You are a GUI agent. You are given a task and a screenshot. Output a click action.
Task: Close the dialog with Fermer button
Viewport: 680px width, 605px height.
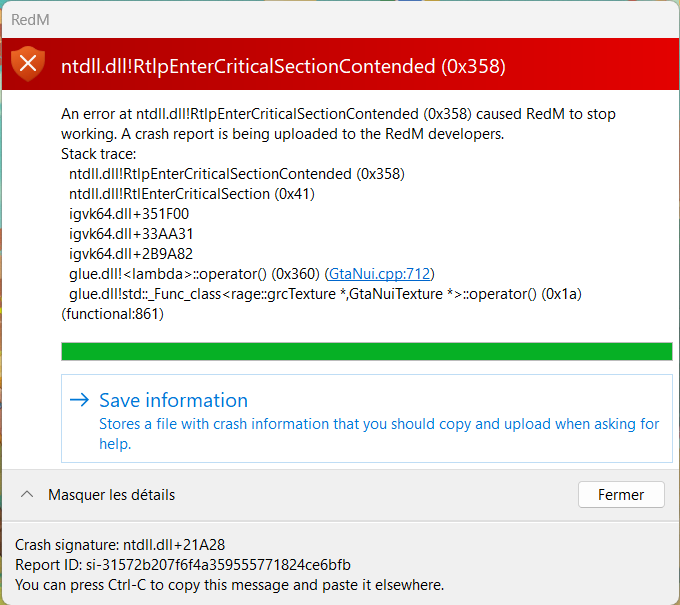pos(621,494)
